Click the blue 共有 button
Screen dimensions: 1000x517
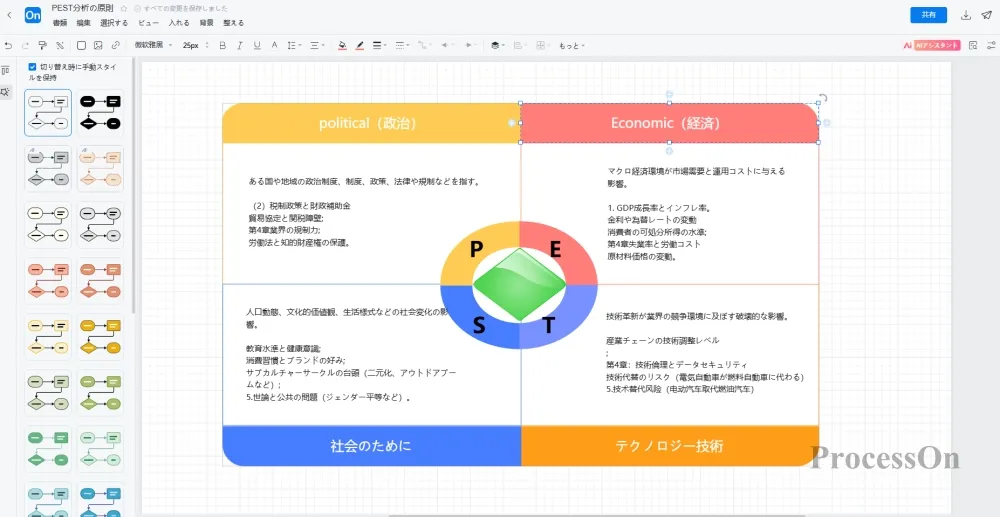(x=928, y=15)
